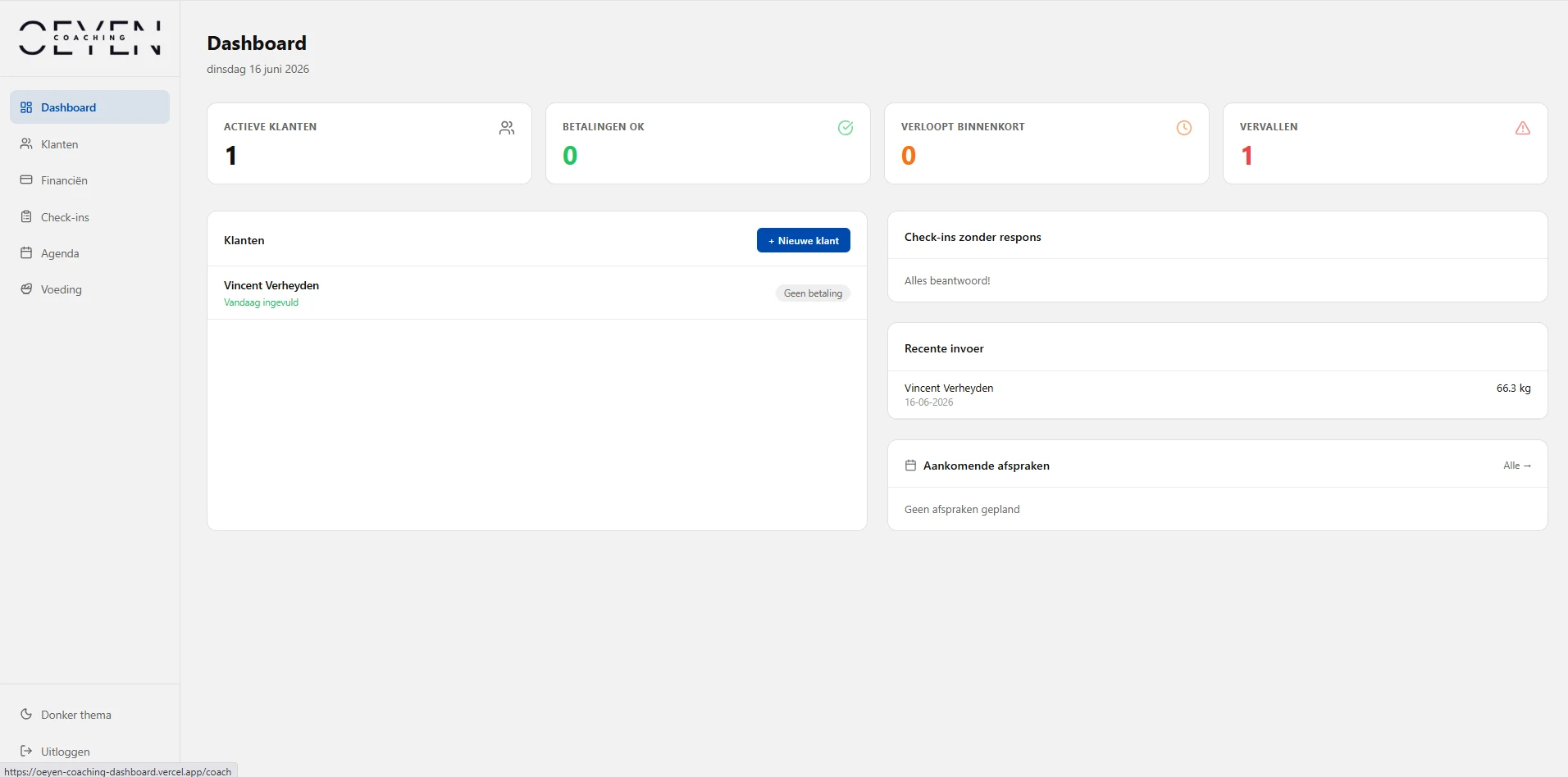Open client Vincent Verheyden in Klanten list
This screenshot has height=777, width=1568.
point(537,293)
